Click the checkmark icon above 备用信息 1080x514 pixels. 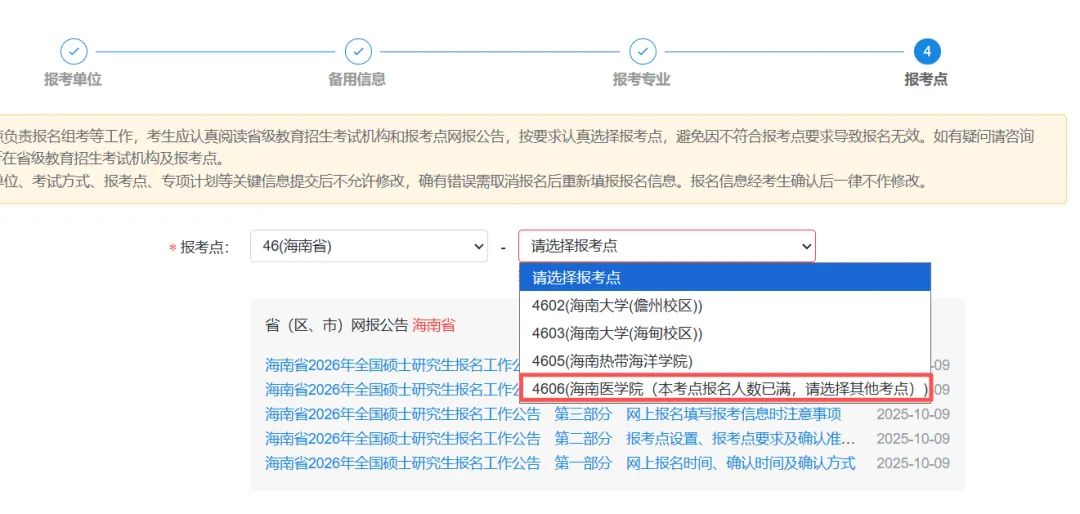(357, 51)
